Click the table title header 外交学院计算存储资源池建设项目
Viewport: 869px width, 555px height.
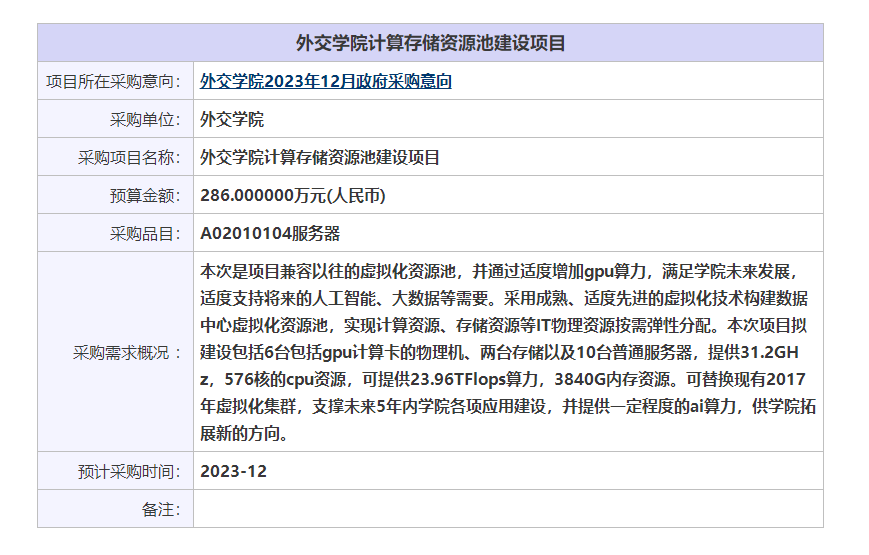point(430,43)
